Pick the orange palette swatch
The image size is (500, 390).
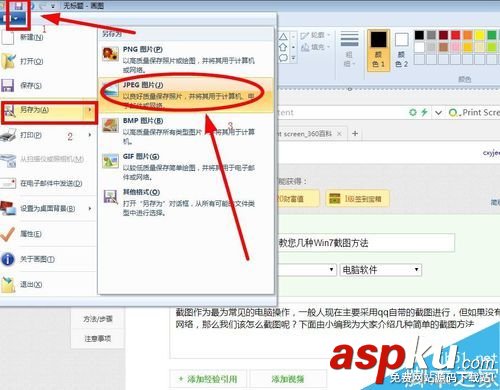pos(468,35)
